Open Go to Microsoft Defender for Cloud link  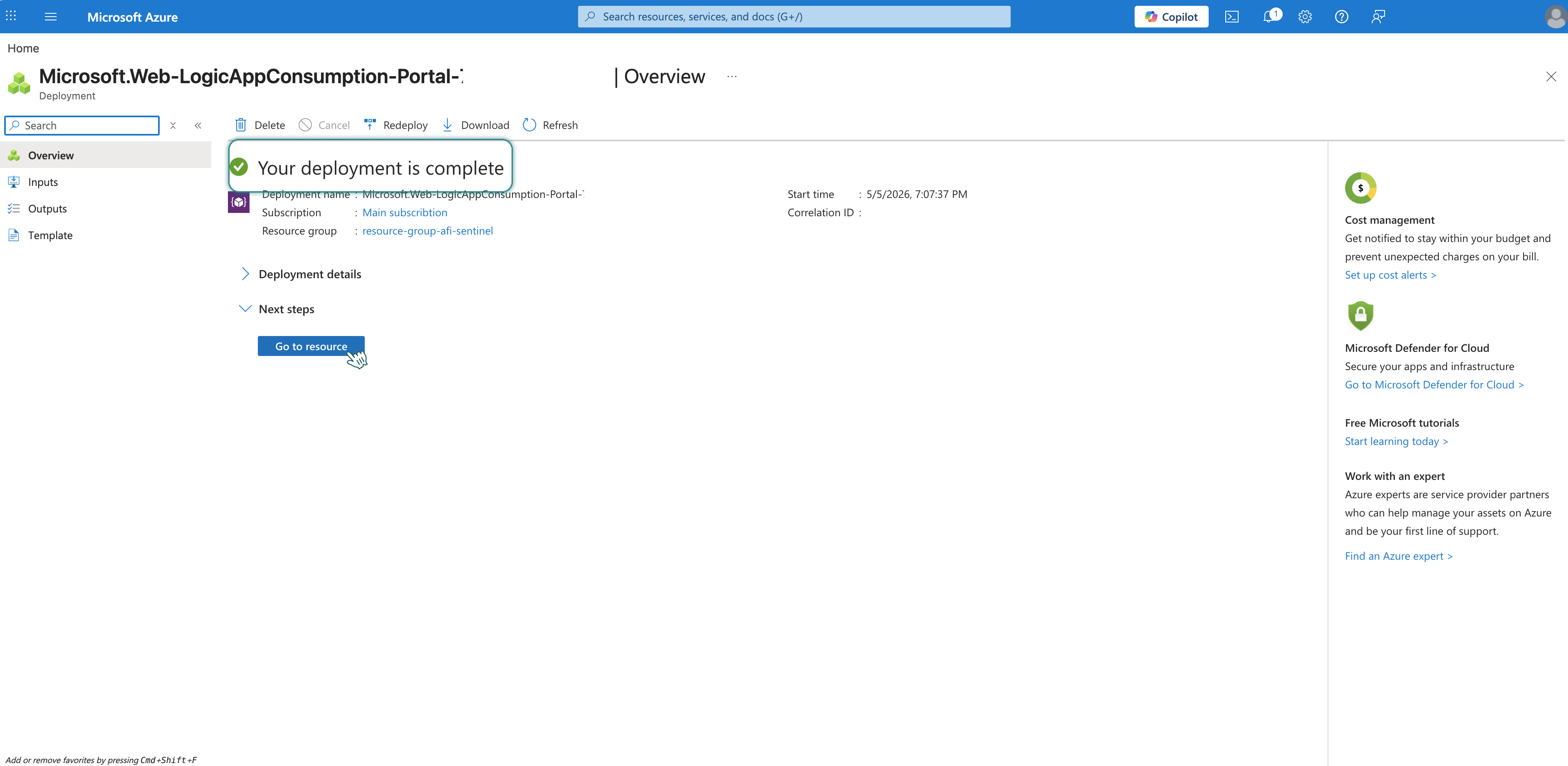coord(1434,385)
